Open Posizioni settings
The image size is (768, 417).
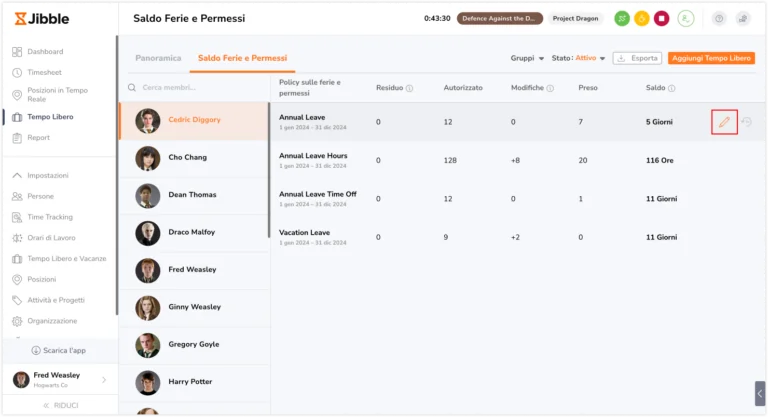(42, 279)
